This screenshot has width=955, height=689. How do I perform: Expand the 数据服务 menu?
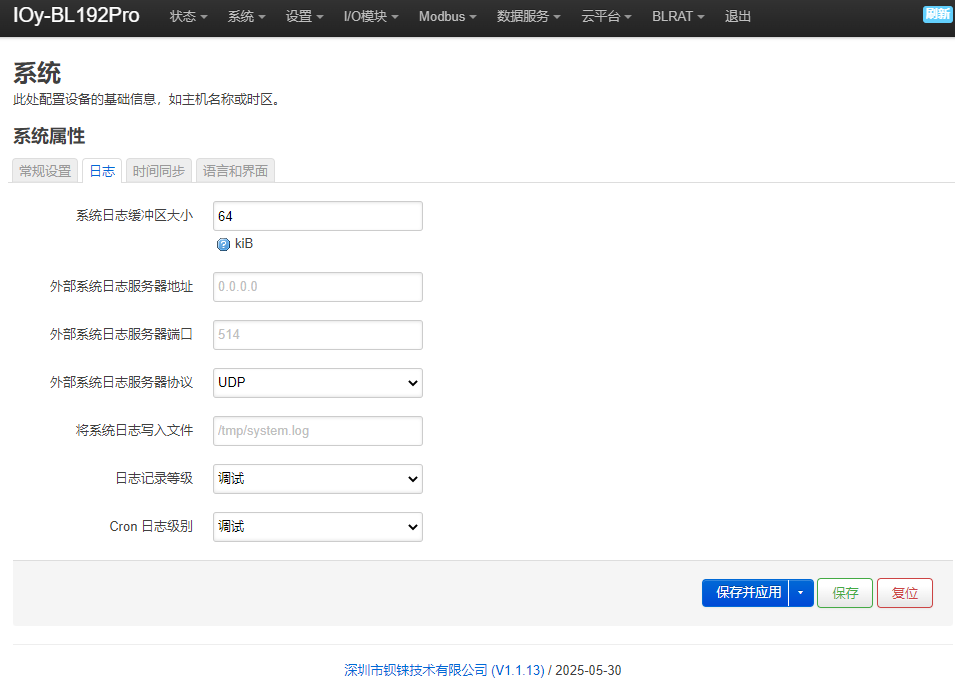pyautogui.click(x=529, y=16)
